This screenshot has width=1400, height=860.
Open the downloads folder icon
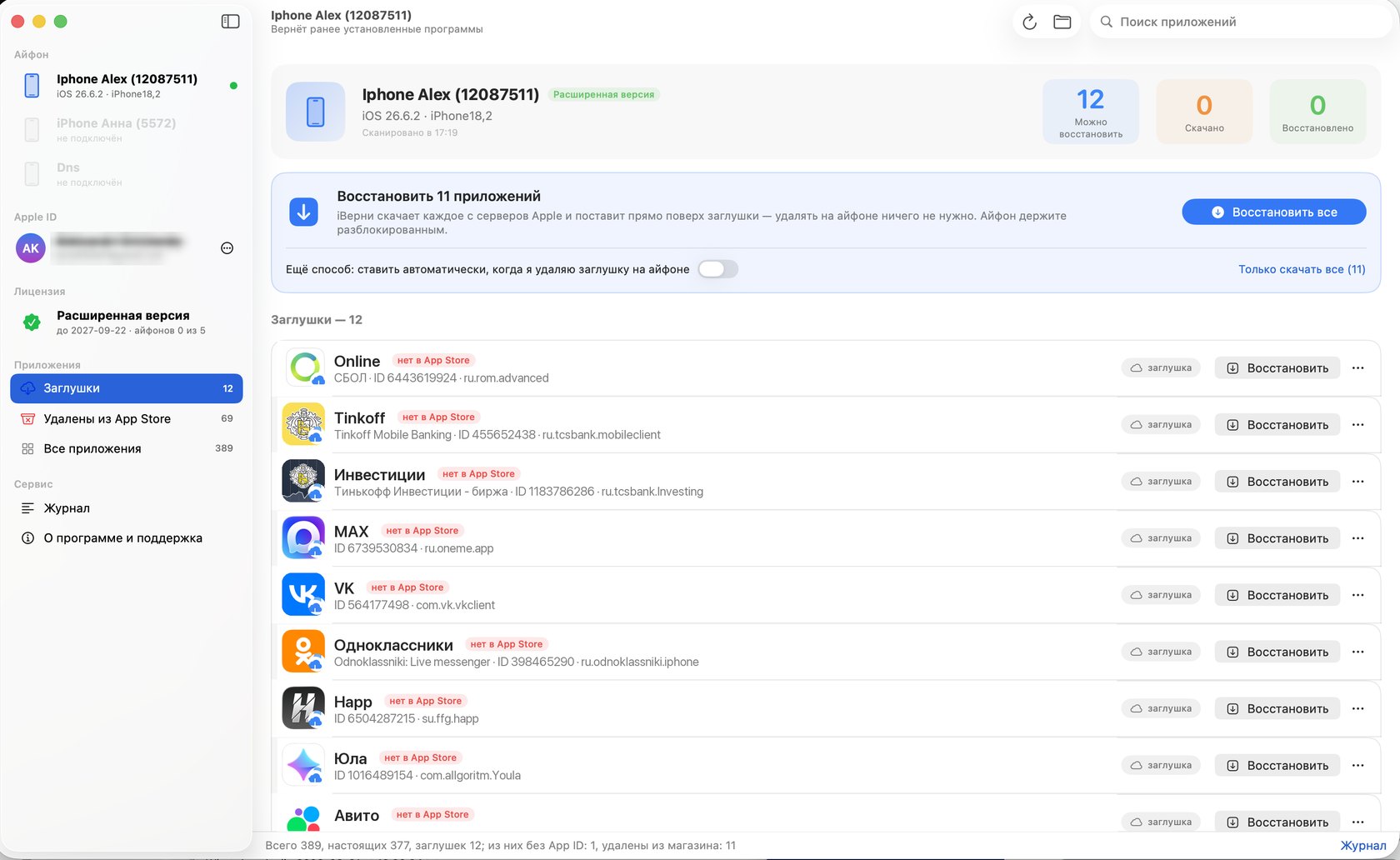[1062, 22]
